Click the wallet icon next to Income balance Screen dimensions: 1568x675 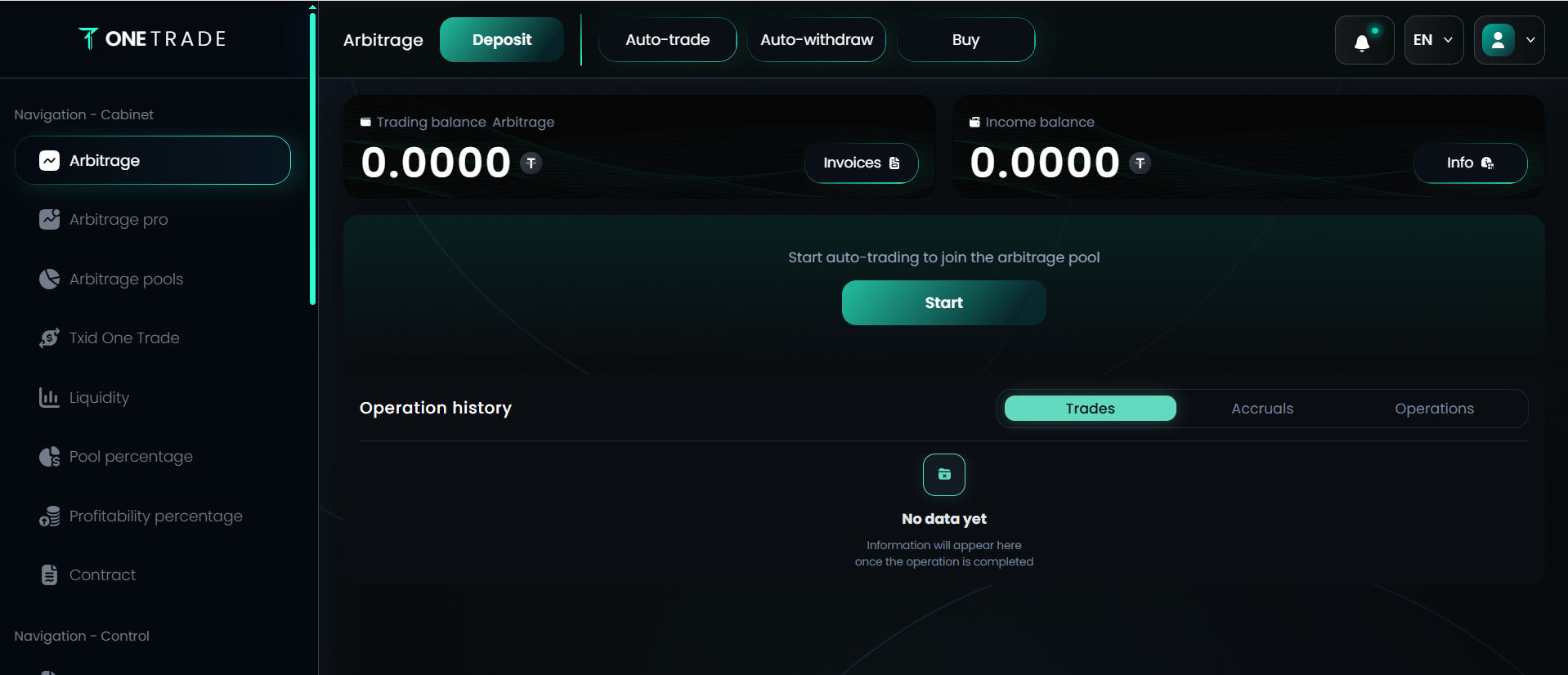pos(974,122)
